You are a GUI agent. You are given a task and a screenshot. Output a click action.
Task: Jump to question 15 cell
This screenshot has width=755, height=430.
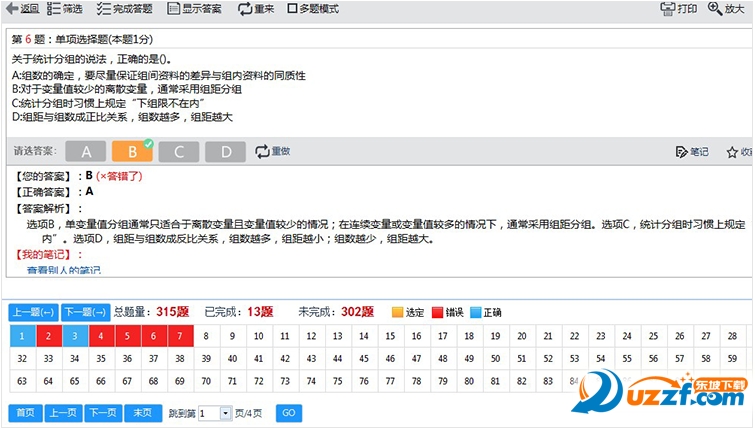pyautogui.click(x=390, y=336)
